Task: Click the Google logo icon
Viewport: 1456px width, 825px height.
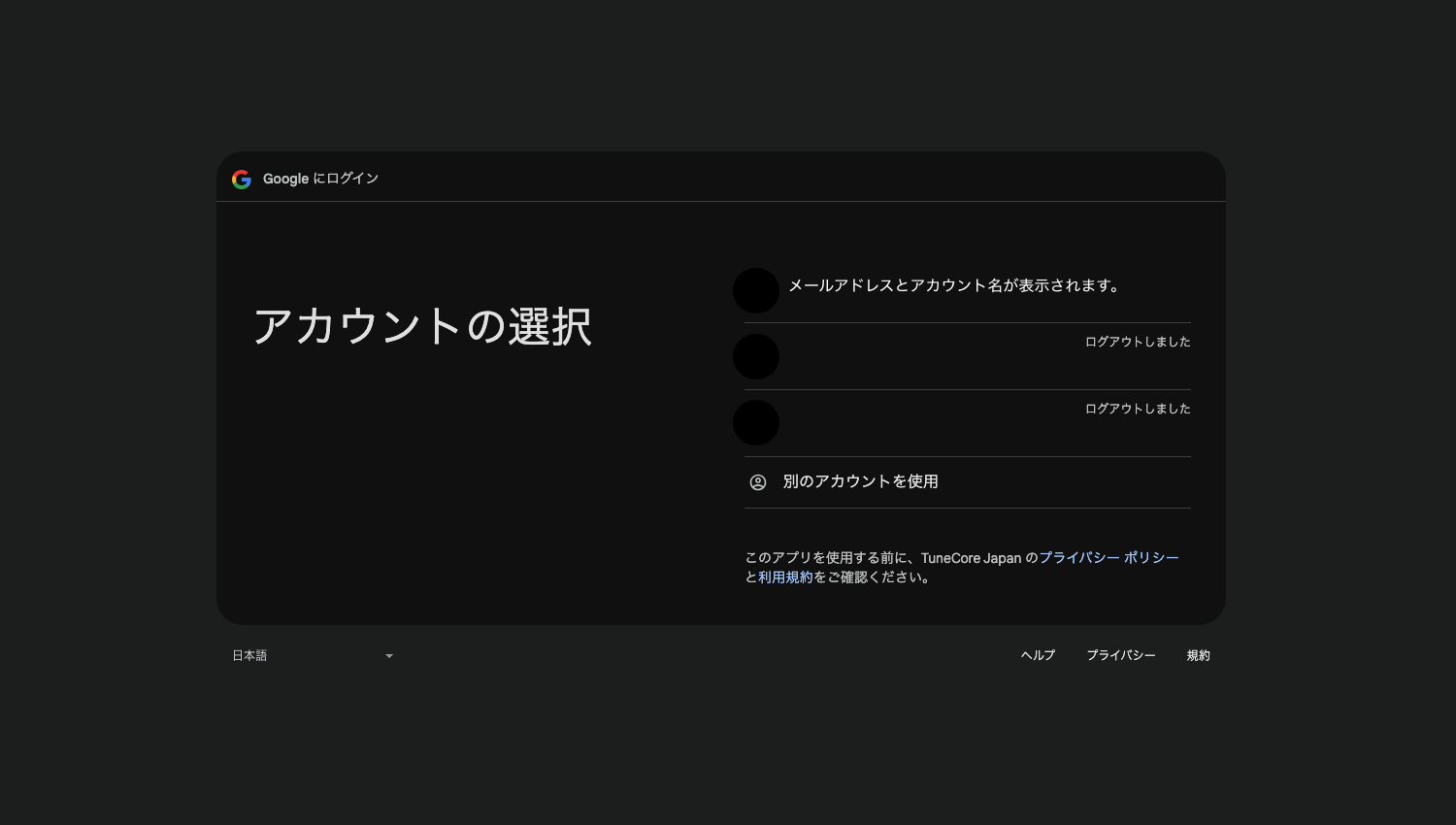Action: 242,180
